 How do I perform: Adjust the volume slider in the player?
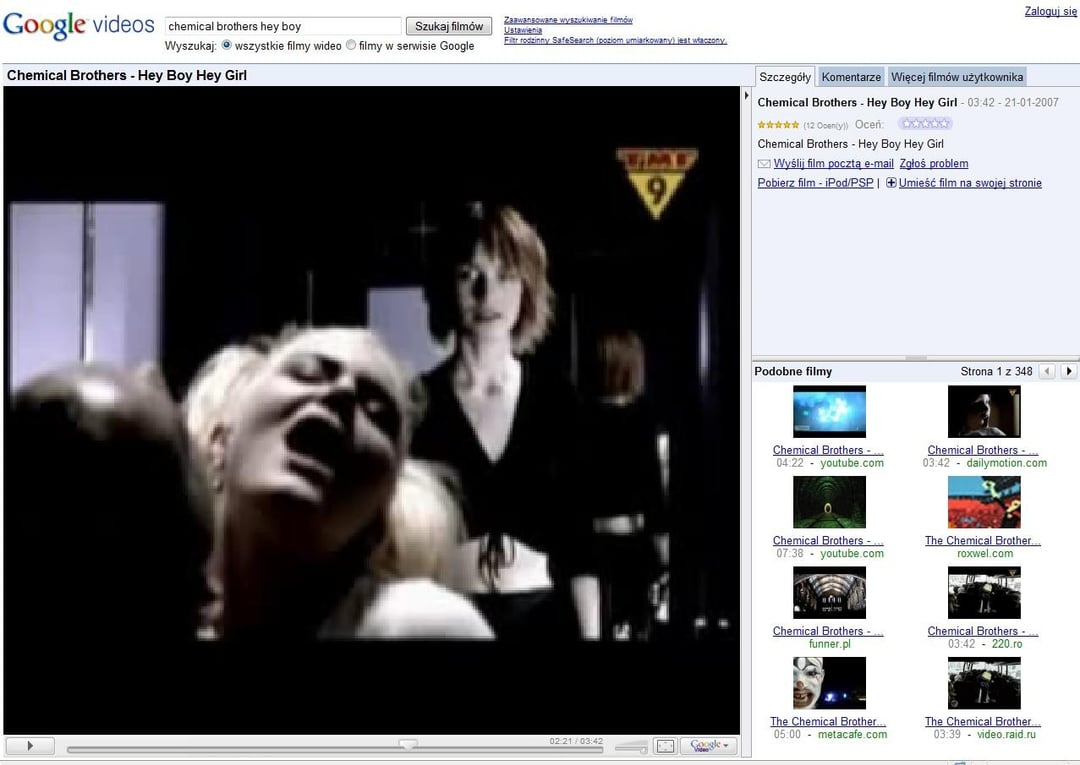click(x=631, y=747)
